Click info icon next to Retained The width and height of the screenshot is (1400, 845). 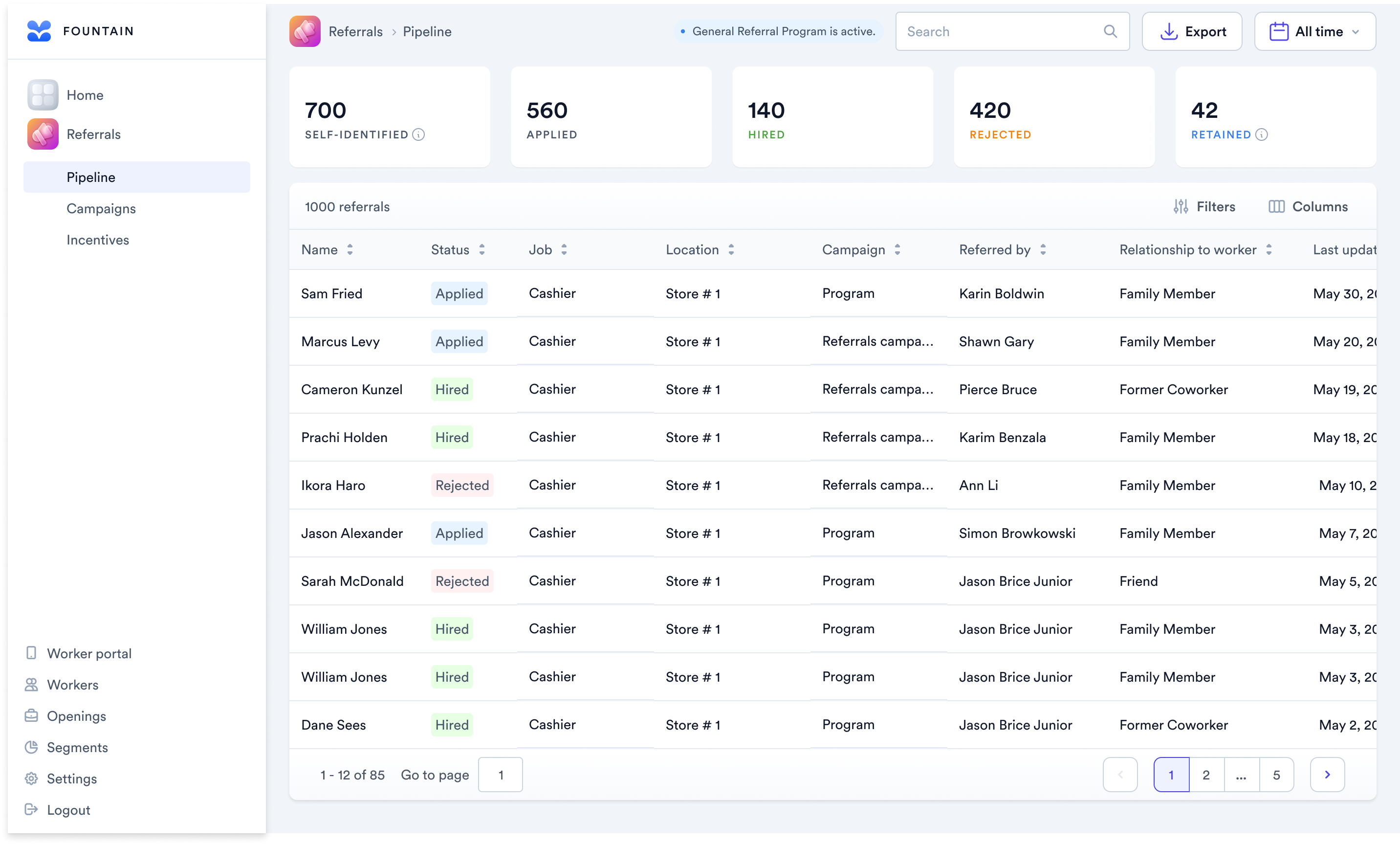tap(1261, 134)
